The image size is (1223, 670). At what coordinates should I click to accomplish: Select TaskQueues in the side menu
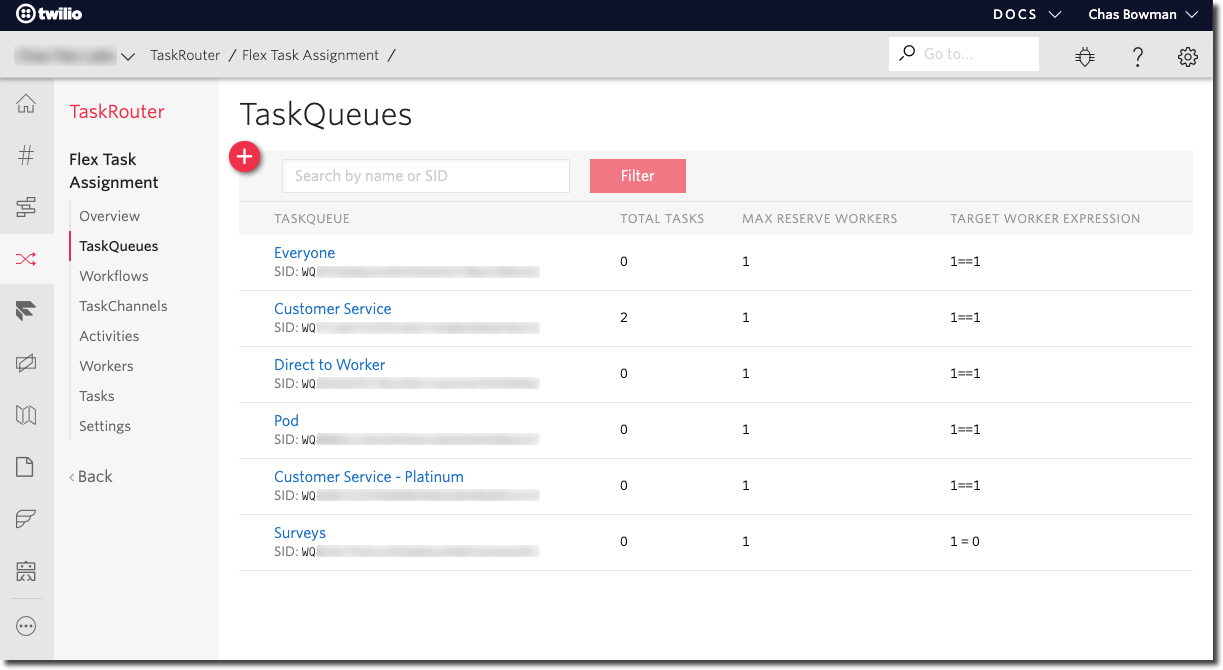(x=119, y=246)
